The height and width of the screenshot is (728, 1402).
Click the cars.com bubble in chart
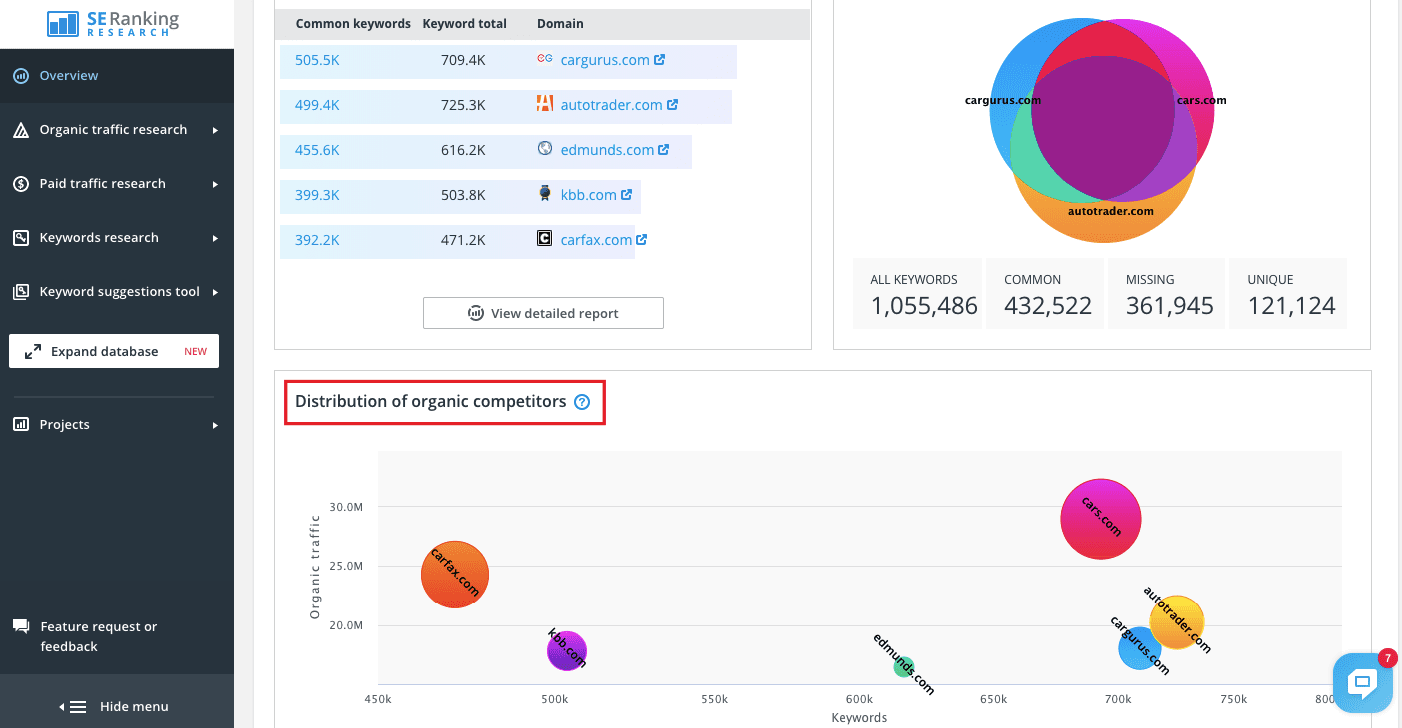coord(1100,519)
